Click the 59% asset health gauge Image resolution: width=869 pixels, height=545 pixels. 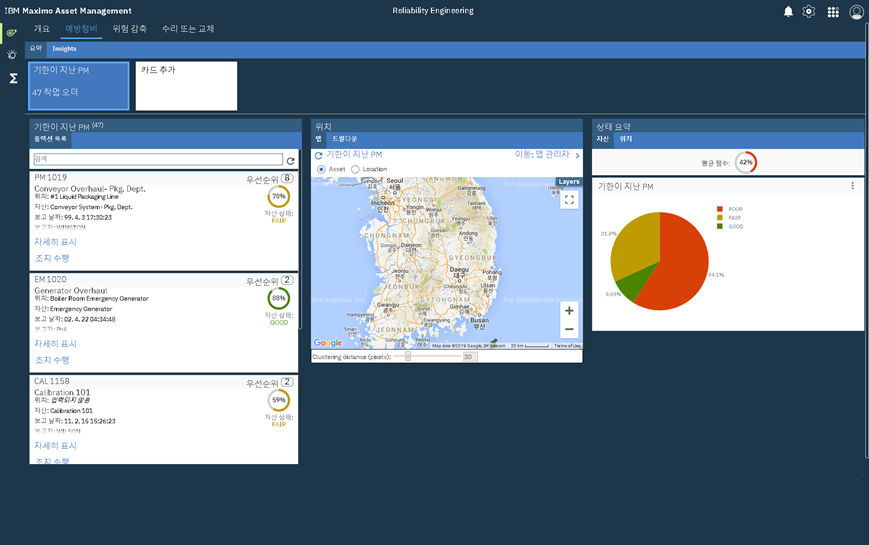279,400
